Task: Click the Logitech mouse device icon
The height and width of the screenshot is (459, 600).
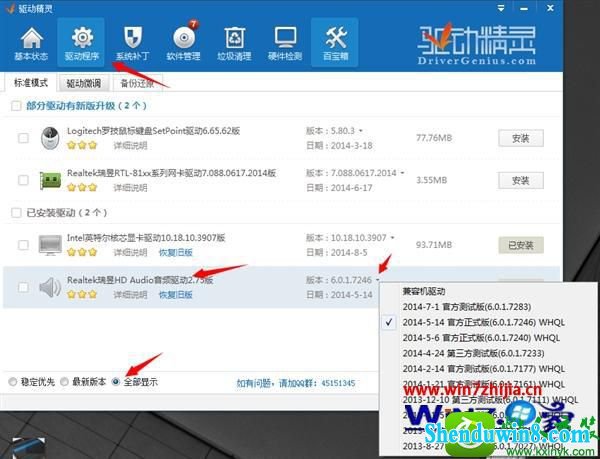Action: tap(50, 138)
